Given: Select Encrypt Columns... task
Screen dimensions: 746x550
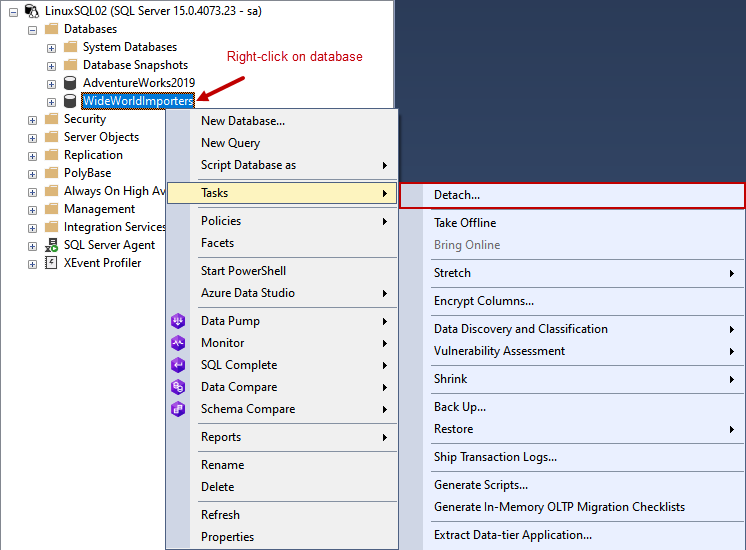Looking at the screenshot, I should coord(572,301).
